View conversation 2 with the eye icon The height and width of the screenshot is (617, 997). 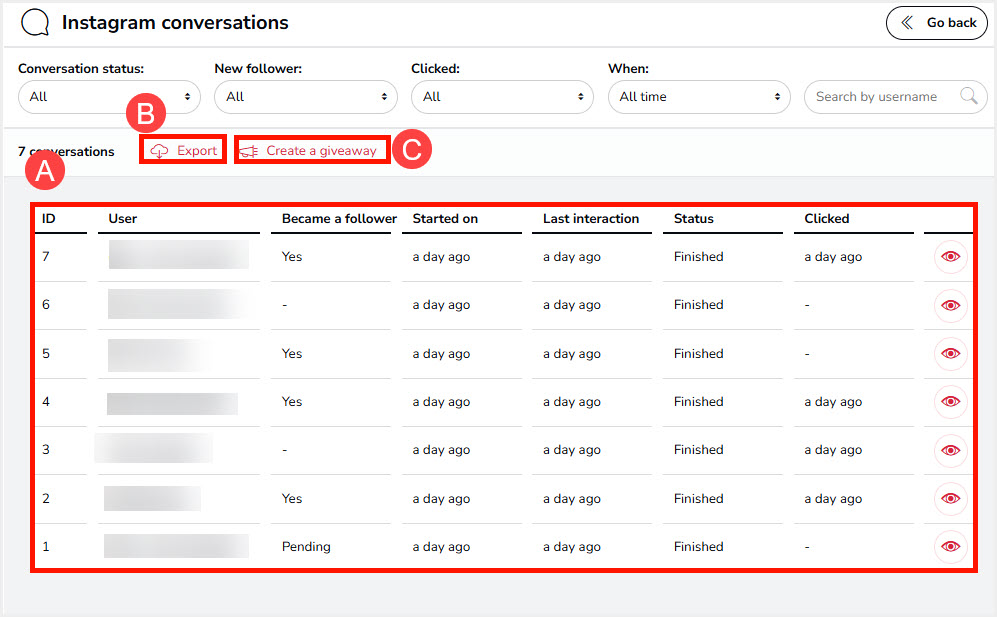tap(950, 499)
